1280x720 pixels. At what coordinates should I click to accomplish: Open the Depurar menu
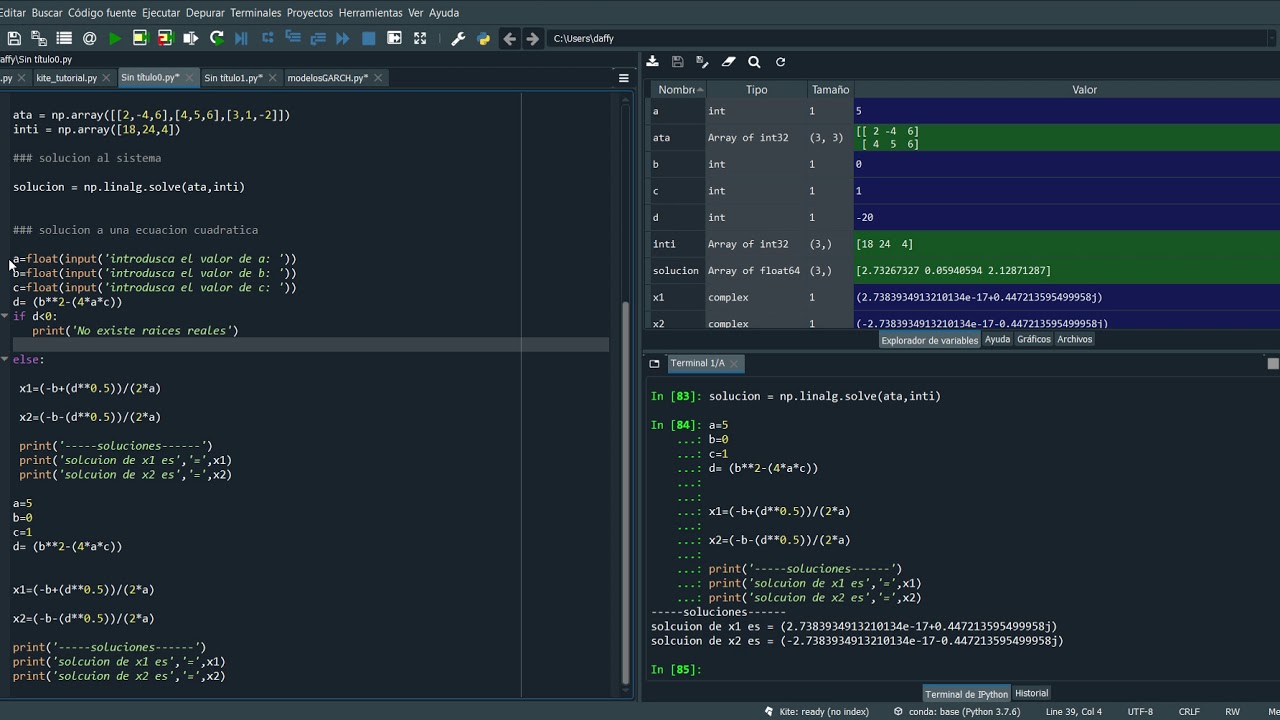pos(205,13)
